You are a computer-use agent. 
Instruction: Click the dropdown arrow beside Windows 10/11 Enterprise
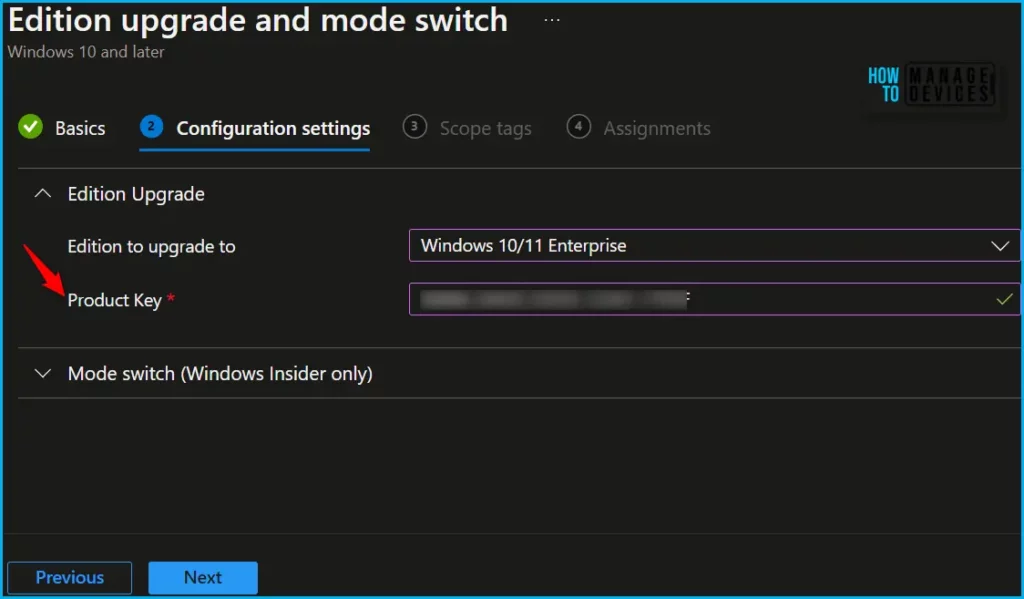[1000, 246]
